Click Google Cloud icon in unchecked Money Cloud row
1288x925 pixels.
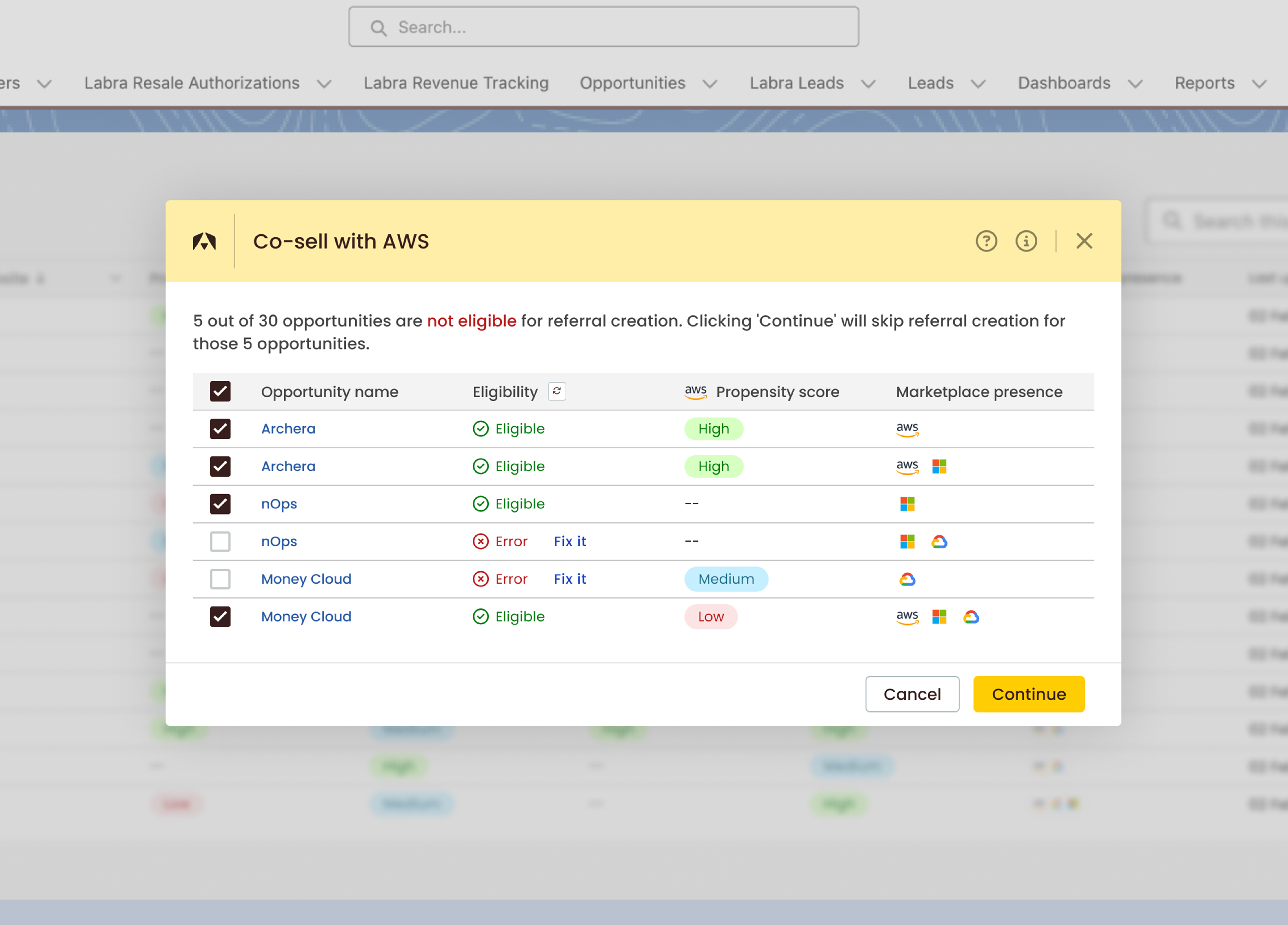pos(907,579)
